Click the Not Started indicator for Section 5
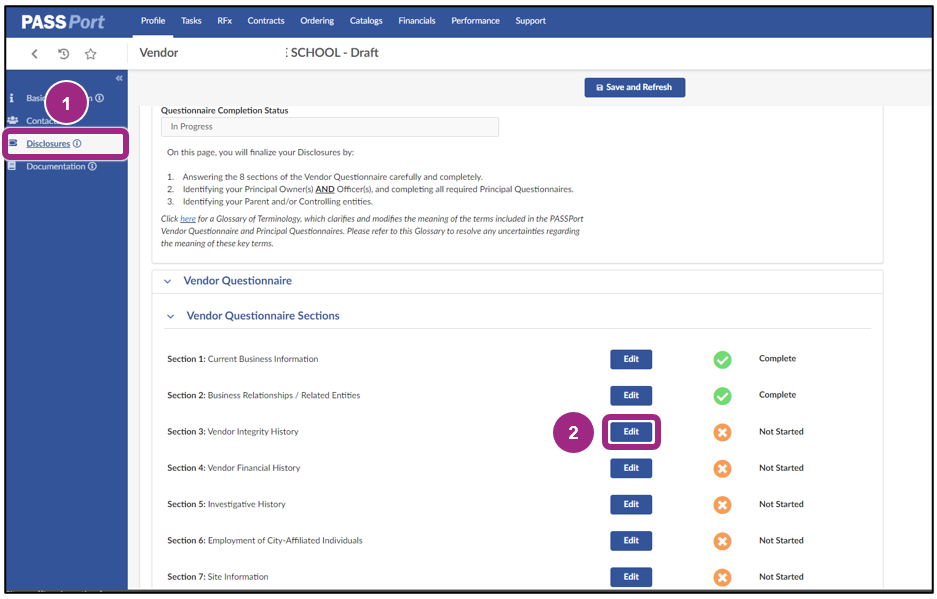 tap(722, 504)
